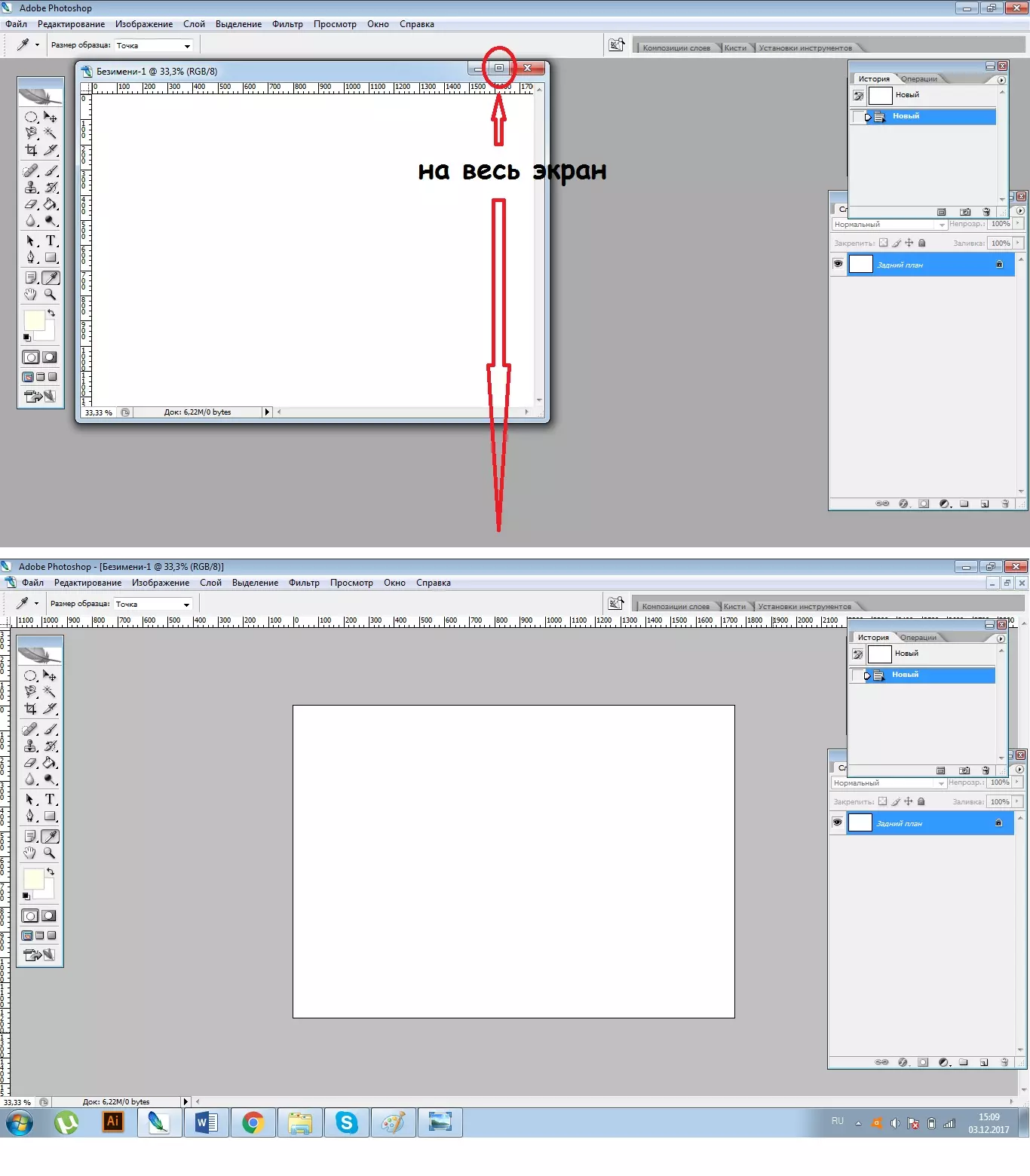Select Eraser tool beside floating Безимени-1 document window
1030x1176 pixels.
(x=31, y=204)
